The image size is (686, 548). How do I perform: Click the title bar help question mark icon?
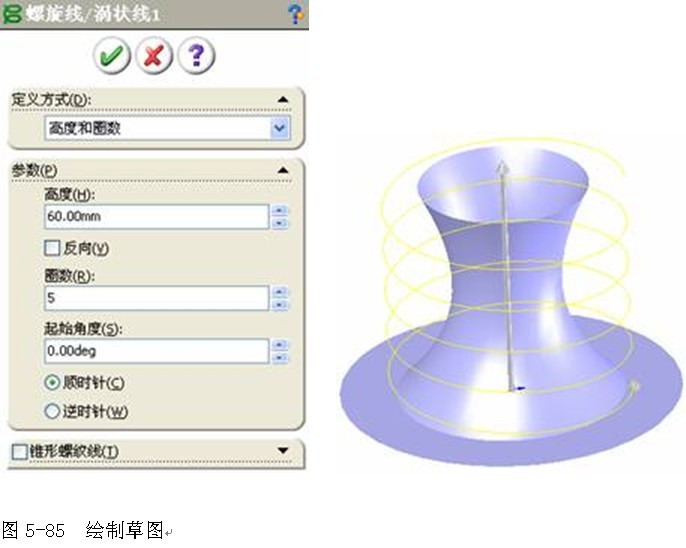(297, 13)
